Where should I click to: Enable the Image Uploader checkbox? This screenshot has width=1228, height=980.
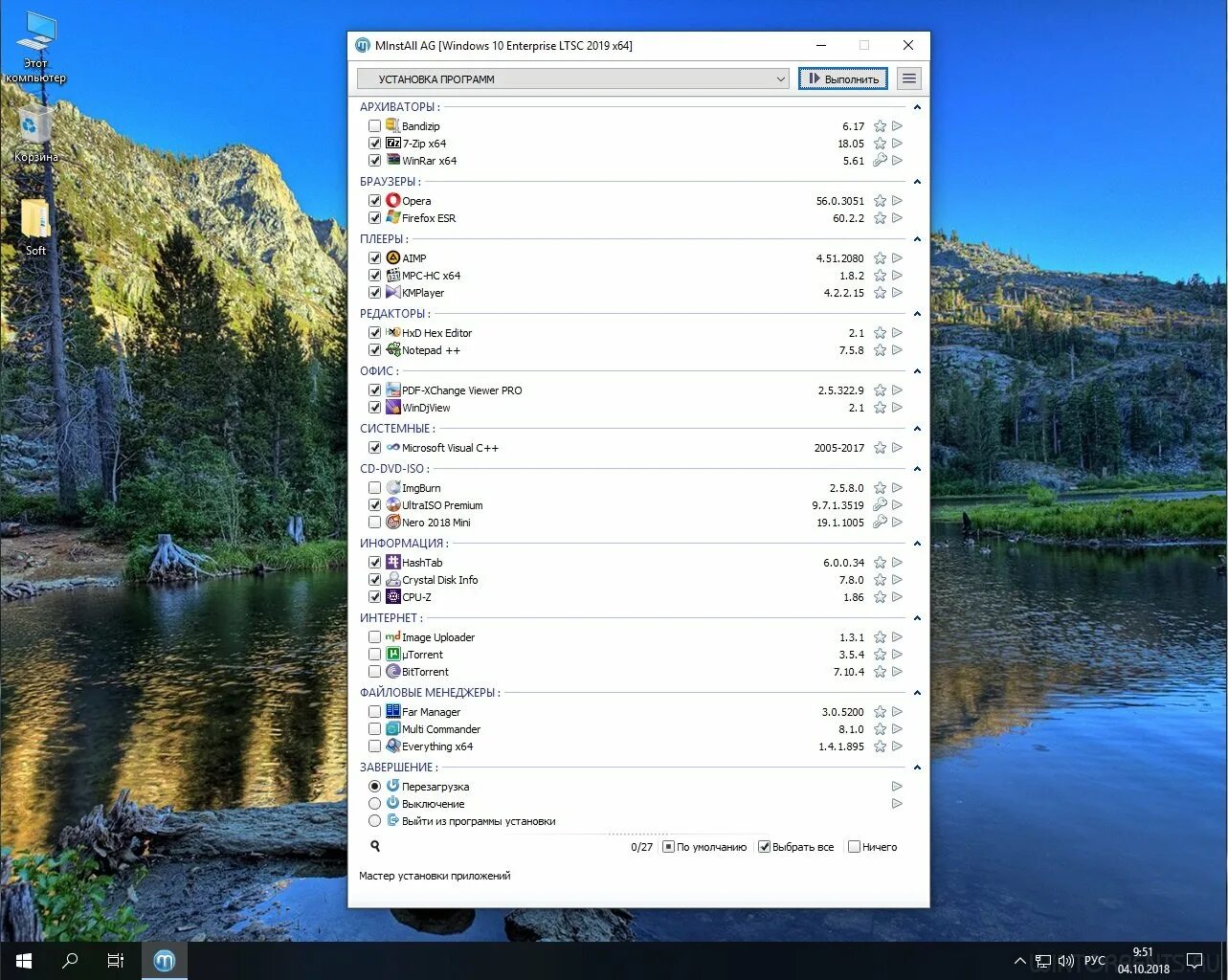(x=374, y=637)
